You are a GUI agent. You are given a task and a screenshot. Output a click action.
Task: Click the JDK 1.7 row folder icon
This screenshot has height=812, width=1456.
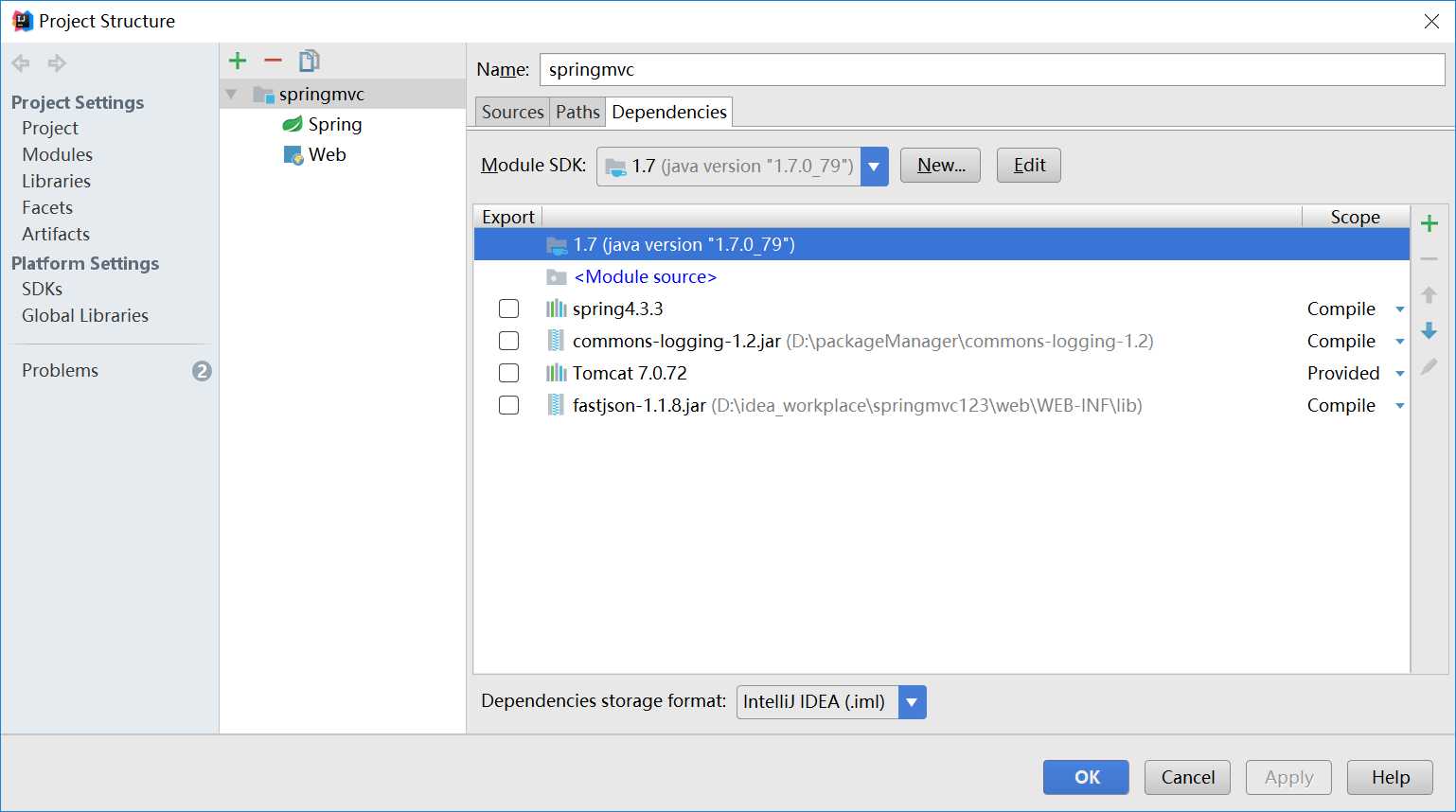point(557,245)
